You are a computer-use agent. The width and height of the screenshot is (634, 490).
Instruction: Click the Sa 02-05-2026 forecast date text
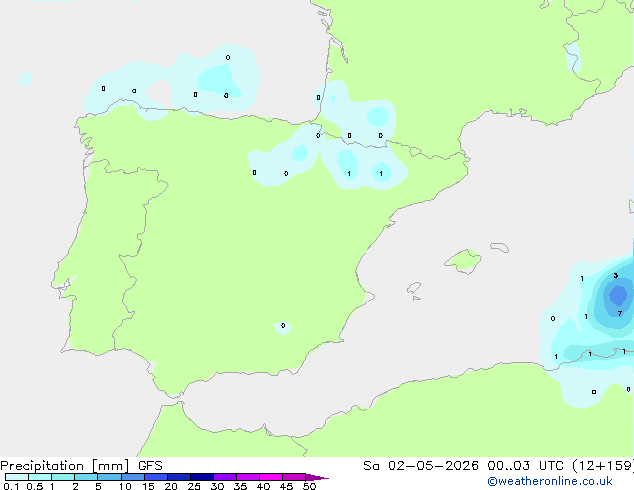(x=421, y=466)
